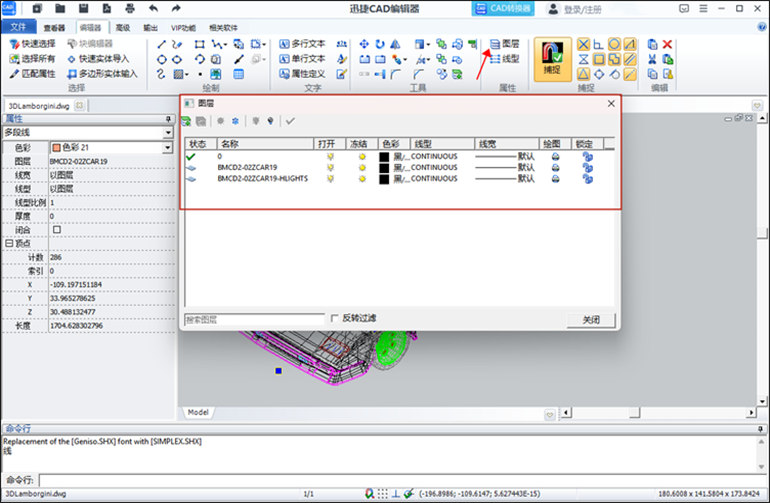
Task: Switch to the 查看器 viewer tab
Action: (54, 28)
